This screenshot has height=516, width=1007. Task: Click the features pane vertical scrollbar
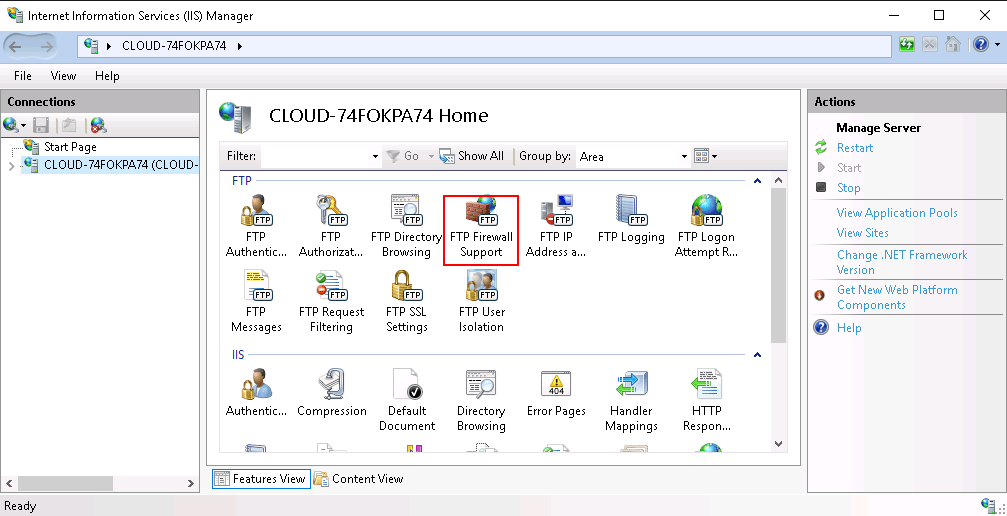778,266
